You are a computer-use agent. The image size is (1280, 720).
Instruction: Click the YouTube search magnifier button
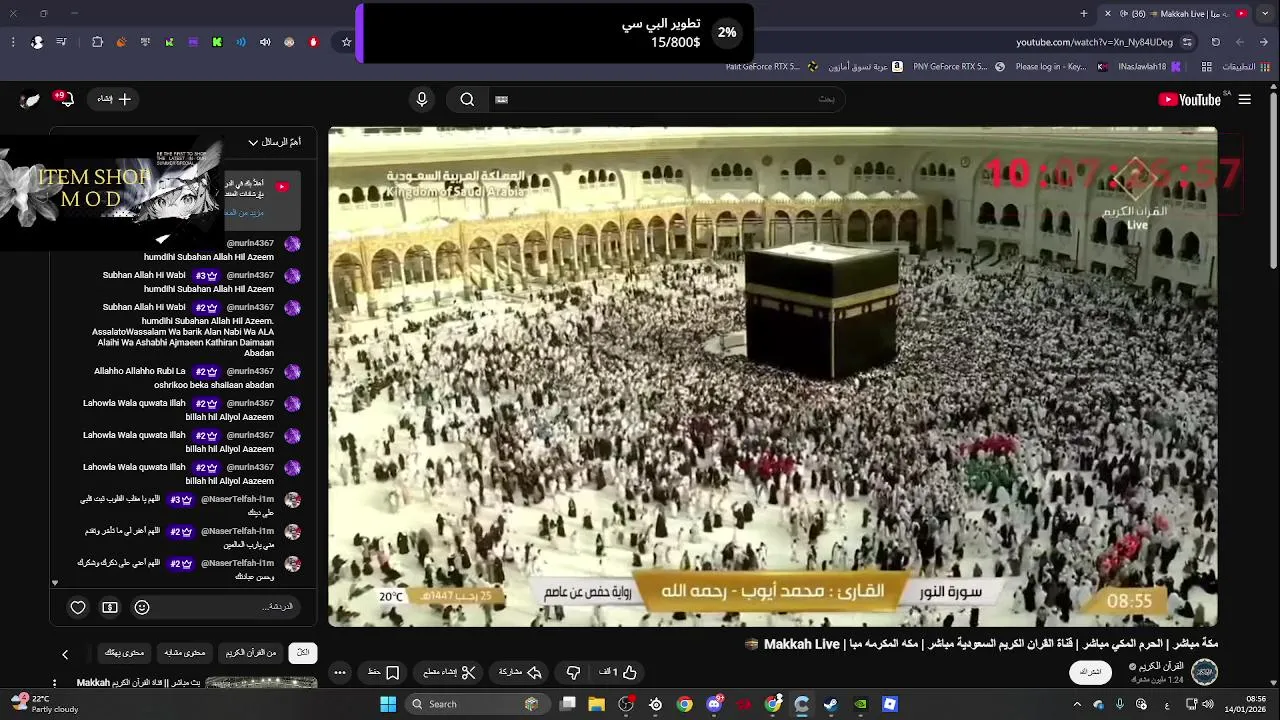pyautogui.click(x=467, y=99)
